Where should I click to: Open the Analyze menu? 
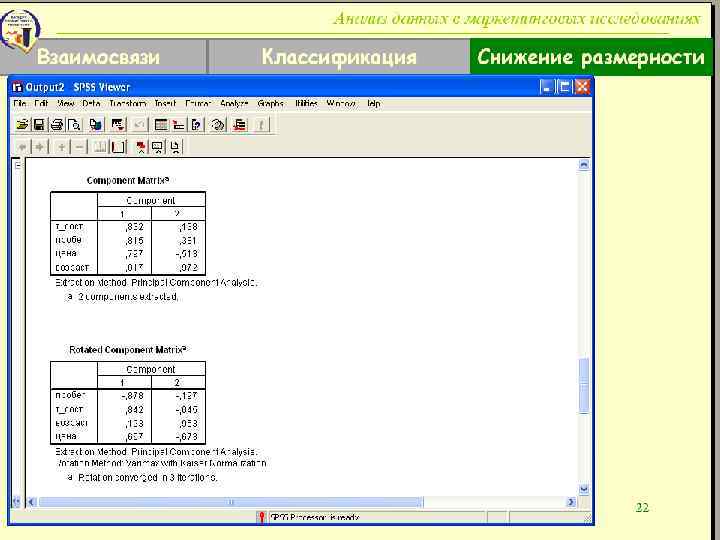click(x=234, y=104)
